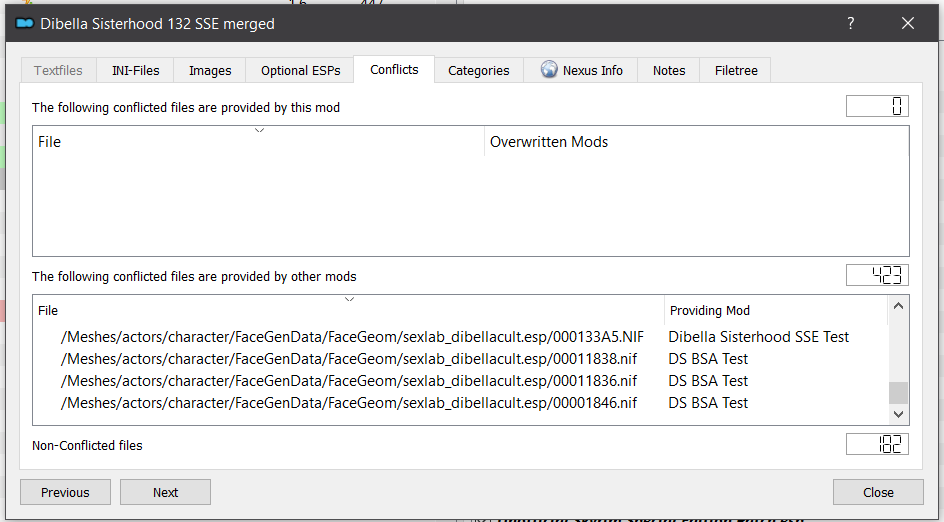Click the counter showing 423
Viewport: 944px width, 522px height.
tap(877, 275)
